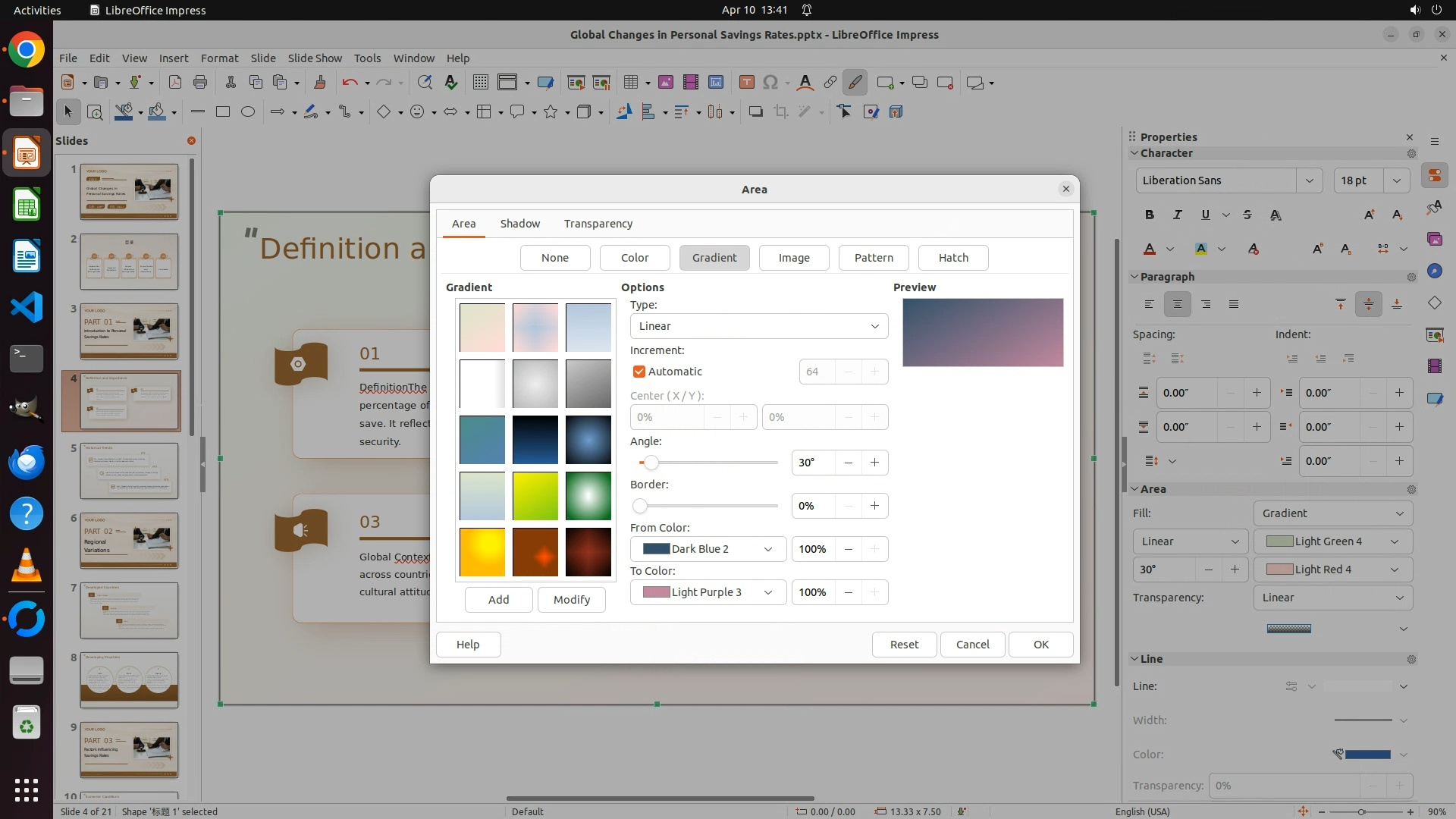Switch to the Transparency tab

click(x=598, y=224)
